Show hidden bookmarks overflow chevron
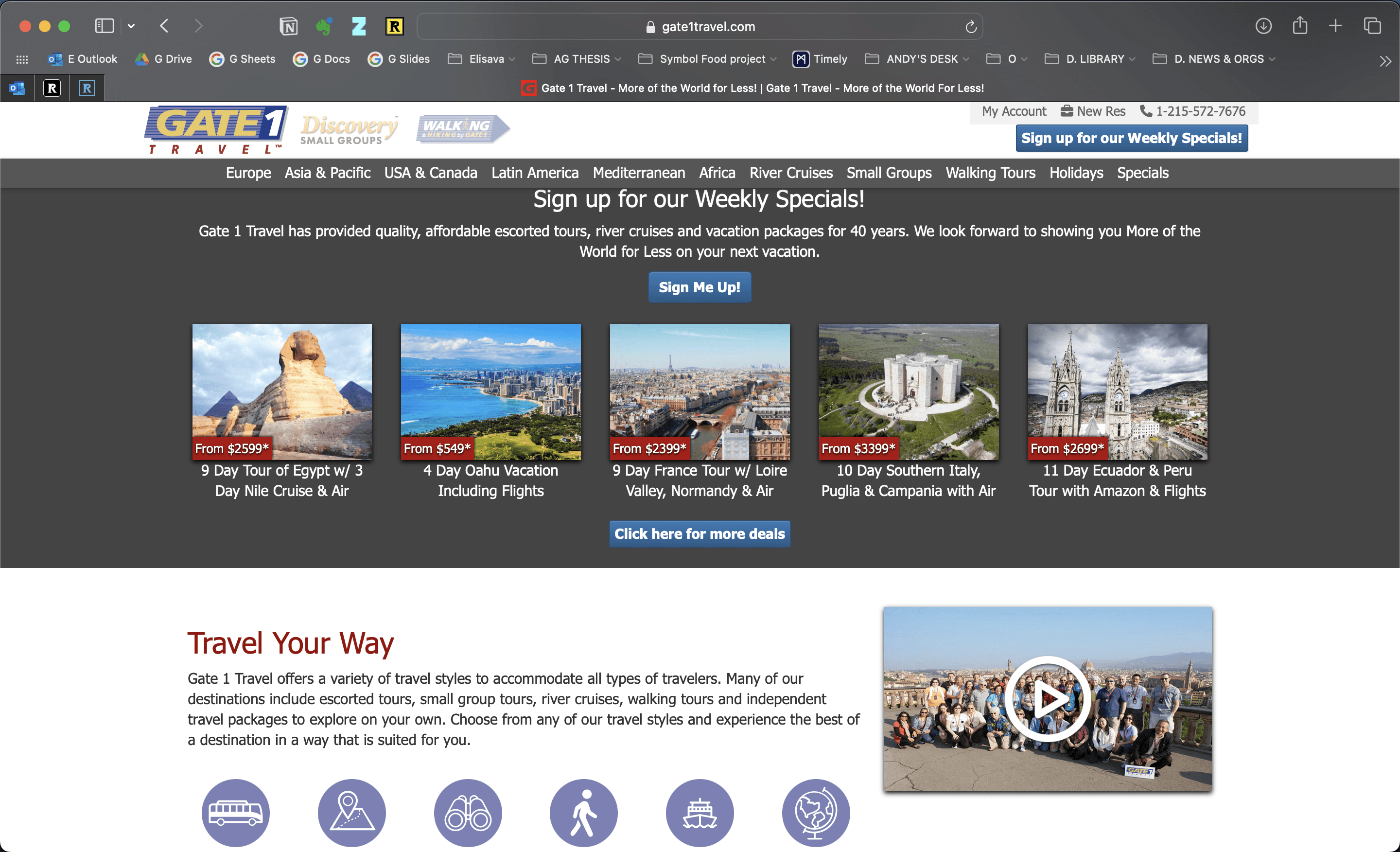The height and width of the screenshot is (852, 1400). coord(1385,61)
